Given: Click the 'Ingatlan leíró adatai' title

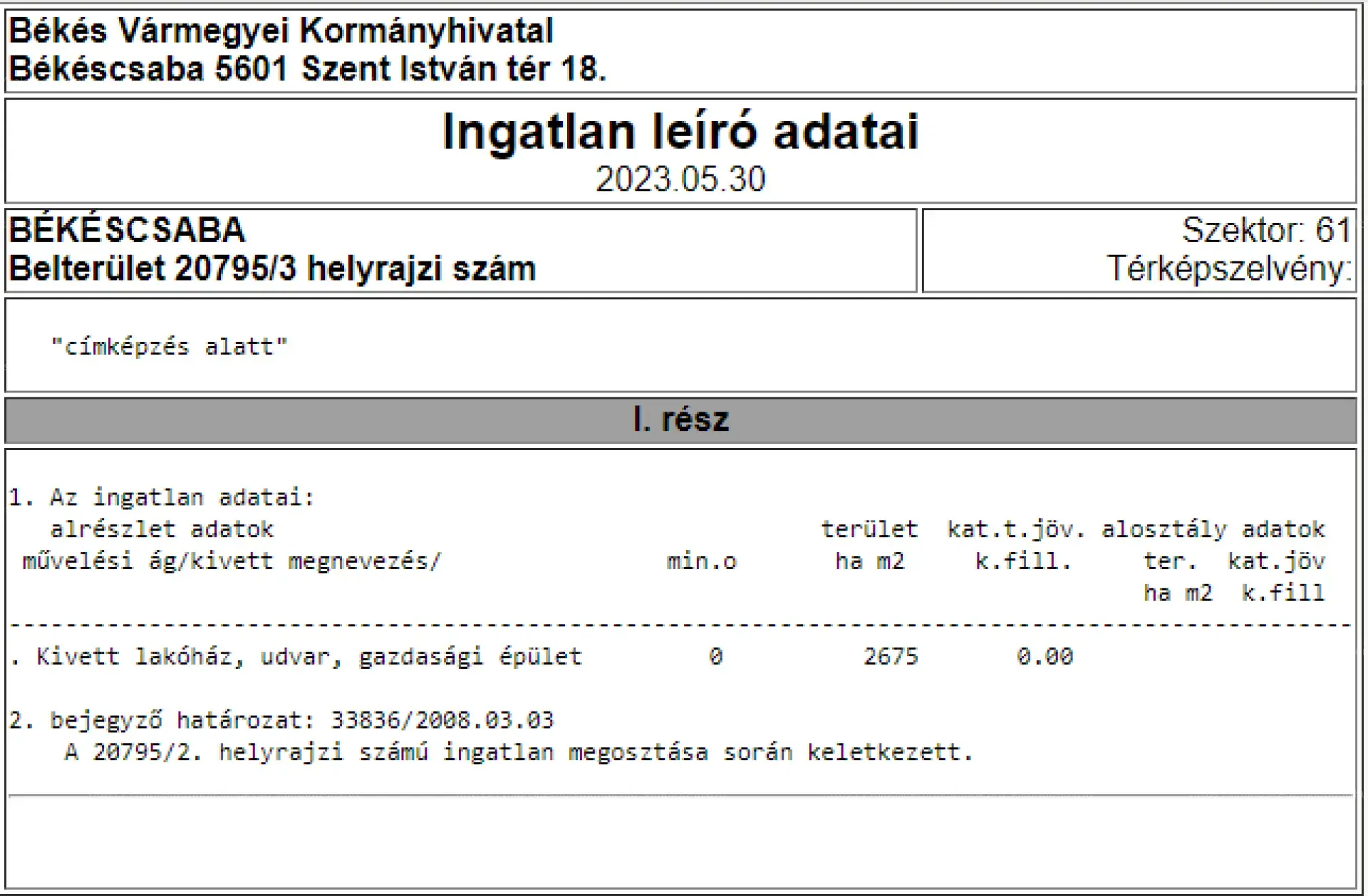Looking at the screenshot, I should coord(680,132).
